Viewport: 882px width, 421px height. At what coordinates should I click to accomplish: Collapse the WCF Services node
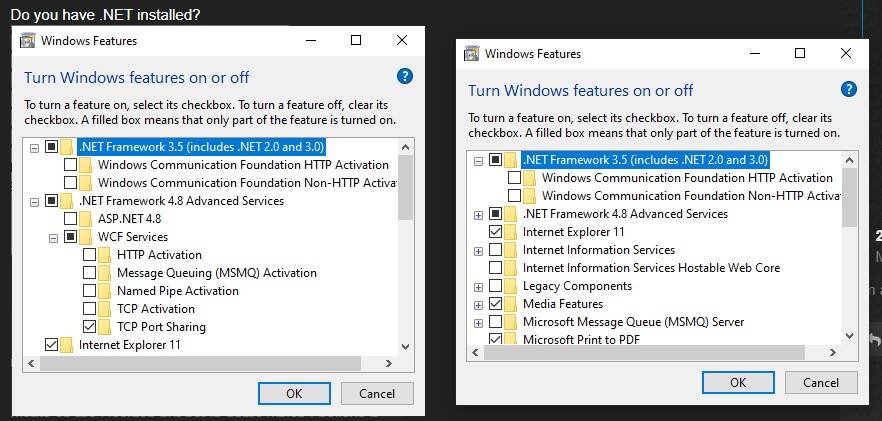tap(53, 238)
